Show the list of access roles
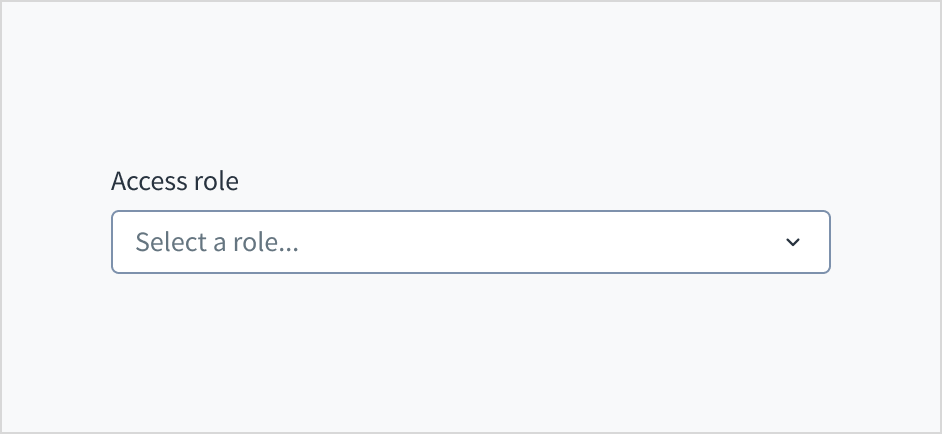Viewport: 942px width, 434px height. 470,242
